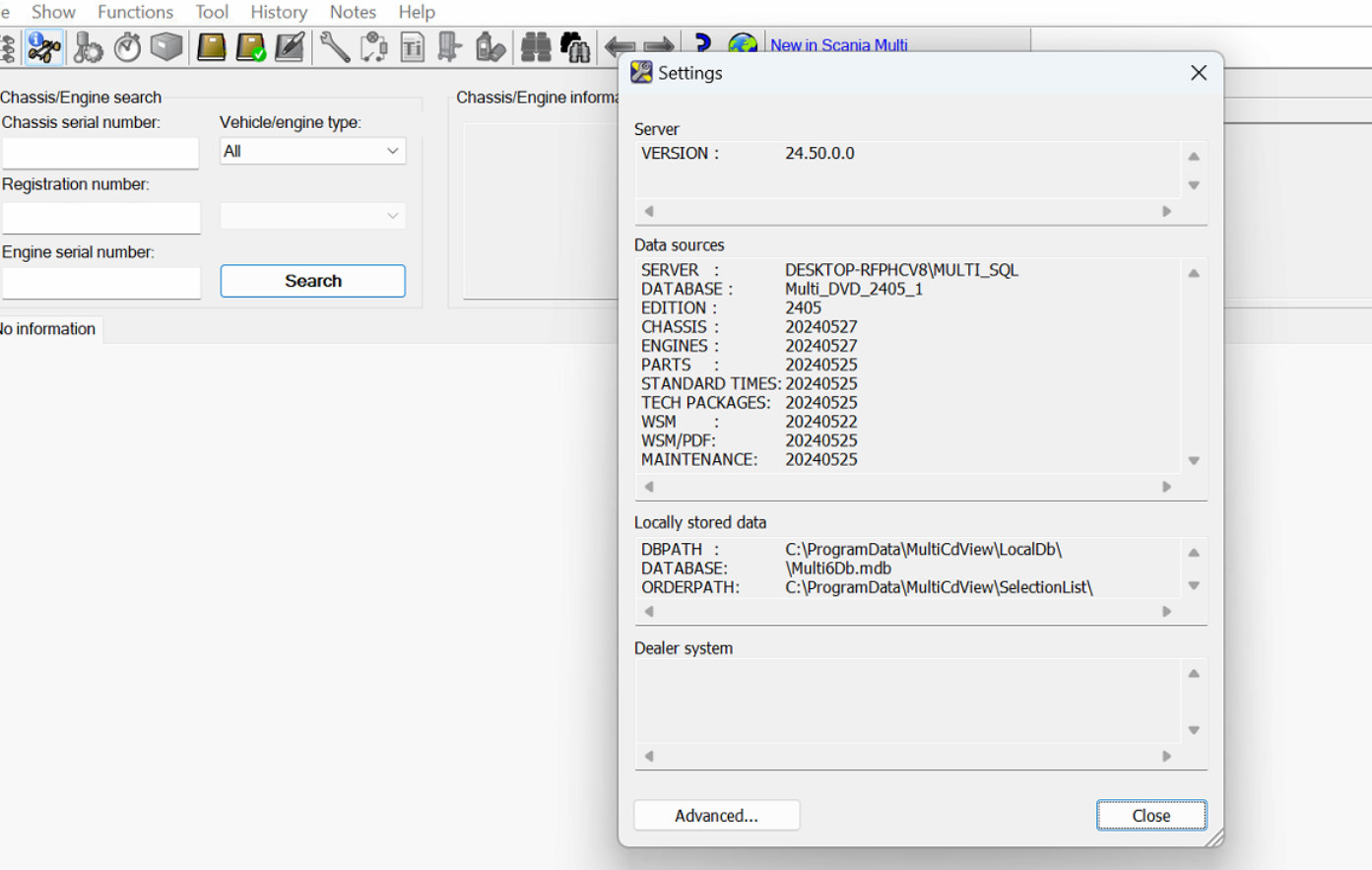This screenshot has width=1372, height=870.
Task: Click the forward arrow in toolbar
Action: (659, 46)
